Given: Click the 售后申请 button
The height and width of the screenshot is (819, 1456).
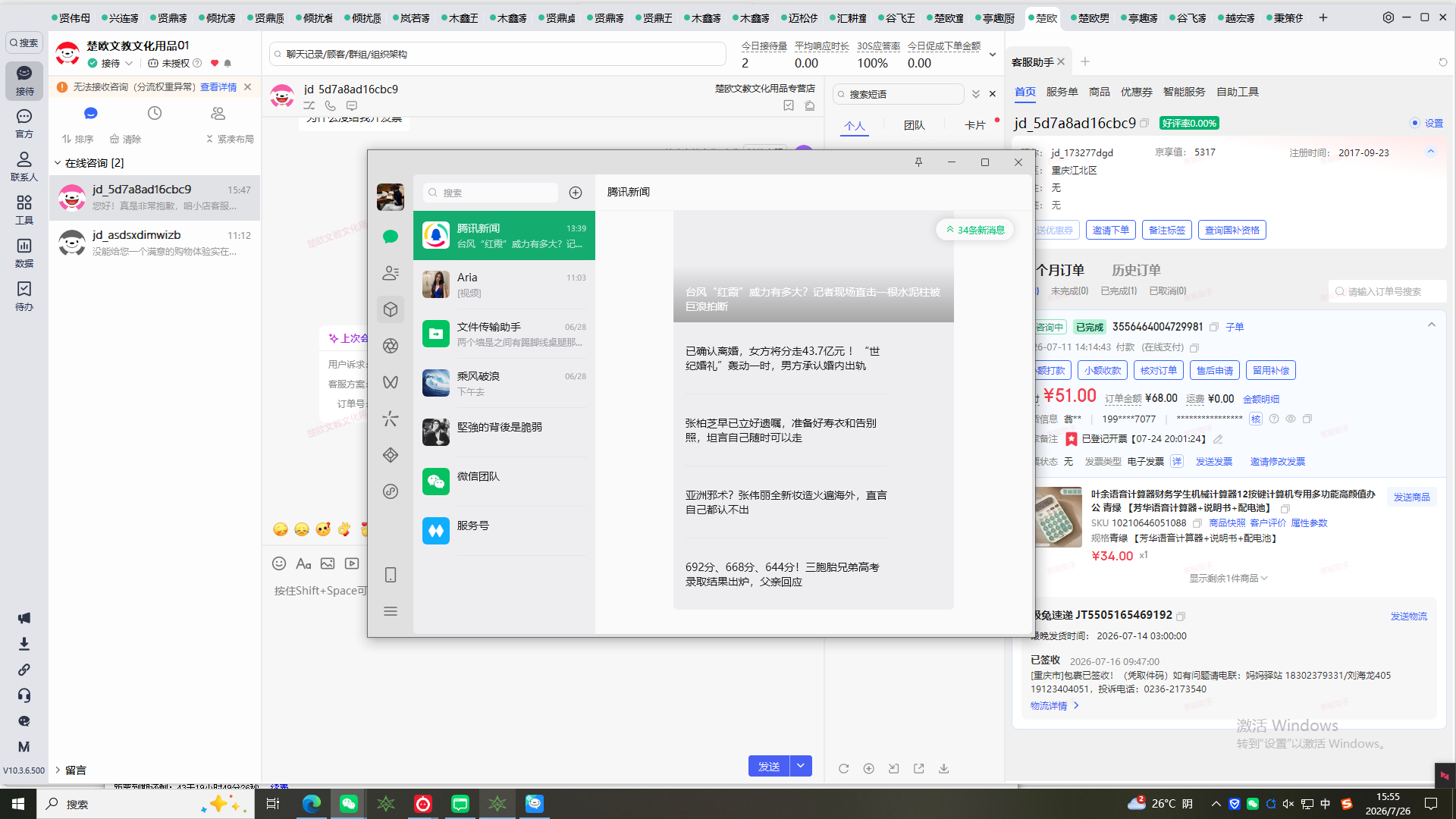Looking at the screenshot, I should click(1214, 370).
